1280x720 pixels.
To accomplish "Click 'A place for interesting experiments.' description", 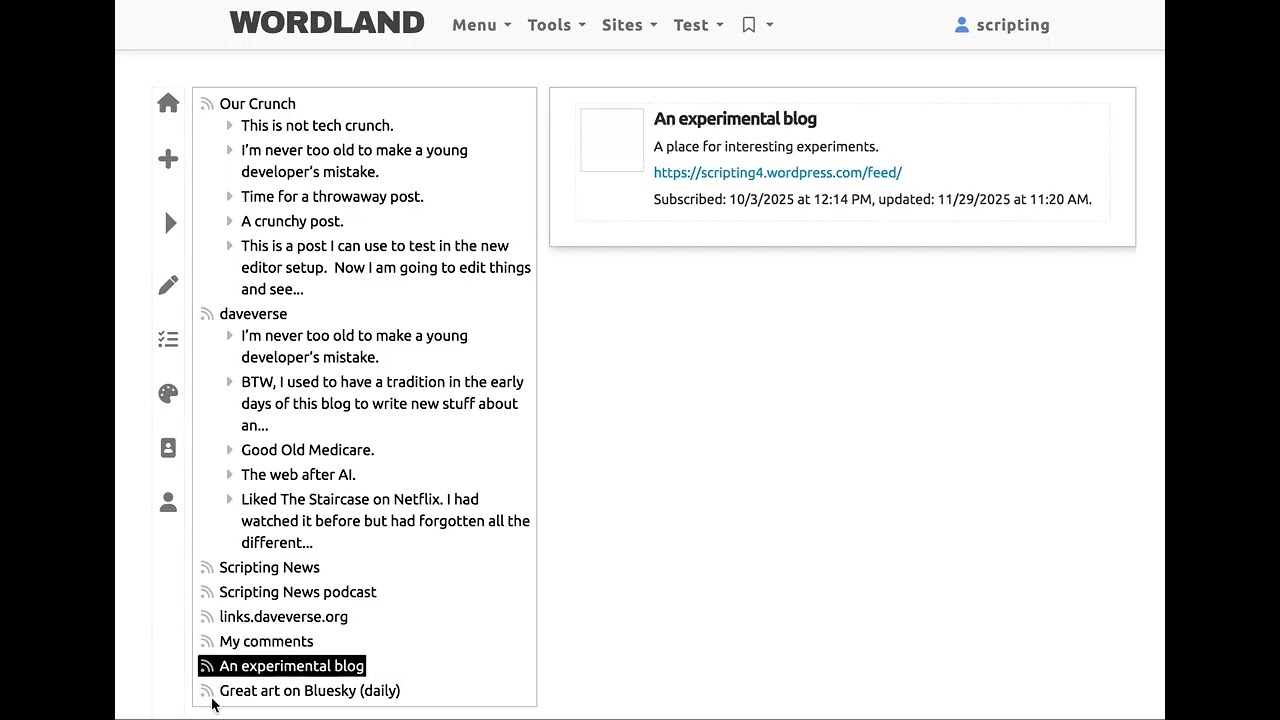I will pos(766,147).
